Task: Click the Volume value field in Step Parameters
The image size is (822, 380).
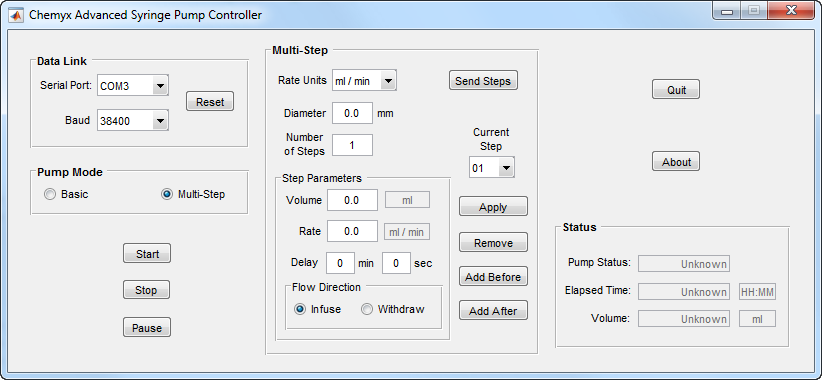Action: click(x=352, y=200)
